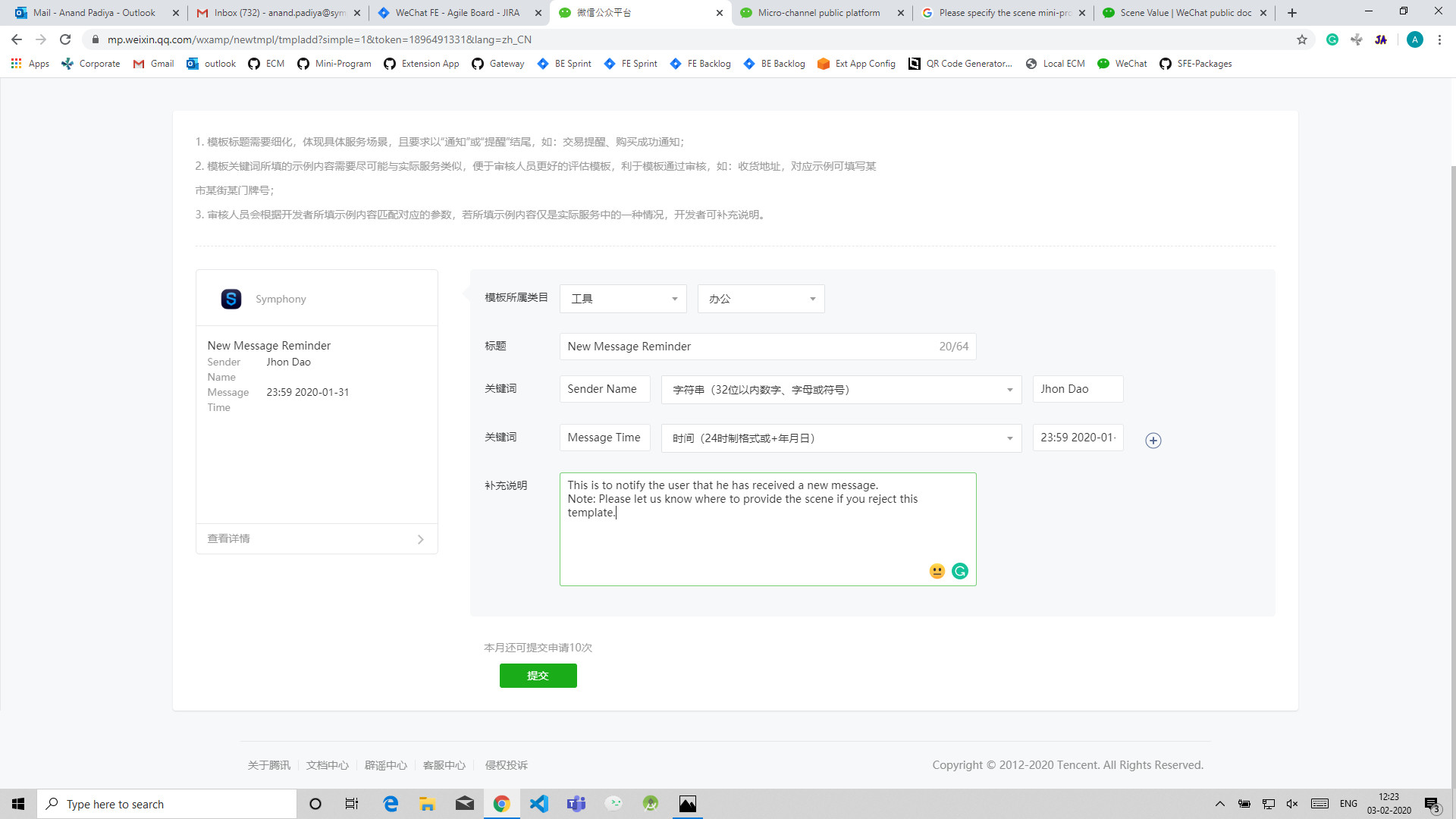Open Visual Studio Code from taskbar
This screenshot has height=819, width=1456.
tap(538, 804)
